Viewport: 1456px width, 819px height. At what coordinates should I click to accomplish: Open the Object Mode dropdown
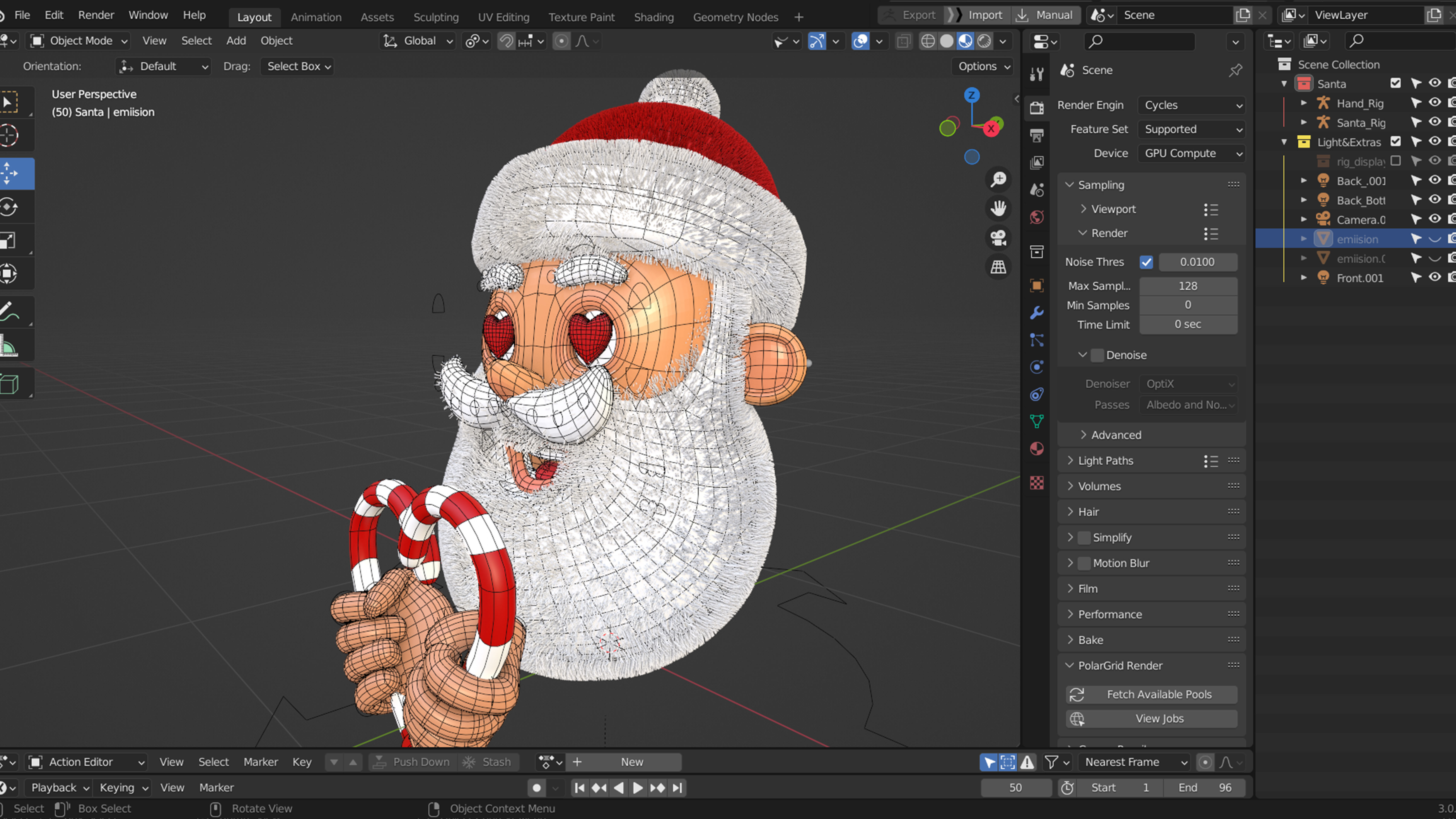click(x=78, y=41)
